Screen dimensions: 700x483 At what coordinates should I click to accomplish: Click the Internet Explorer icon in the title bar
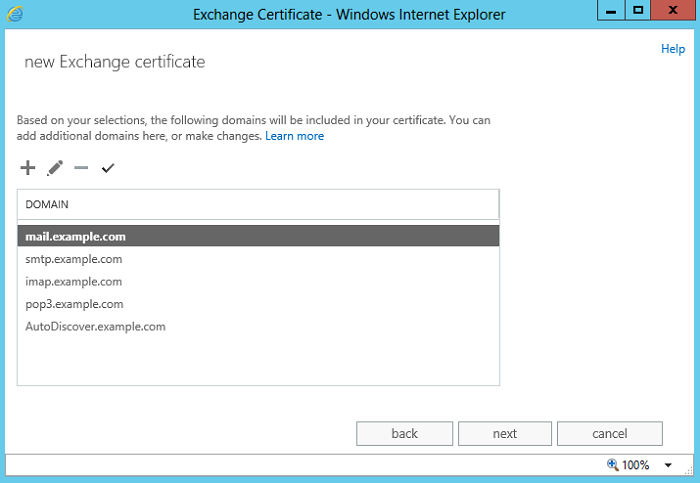pos(15,14)
